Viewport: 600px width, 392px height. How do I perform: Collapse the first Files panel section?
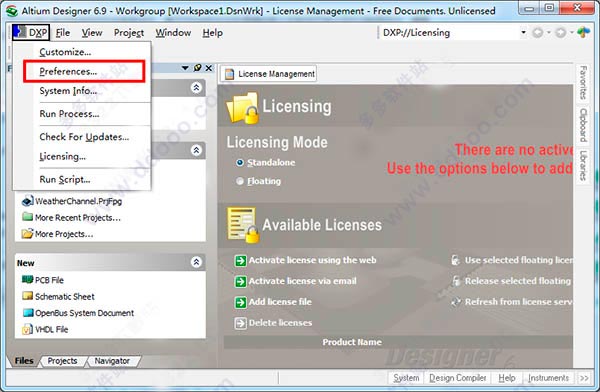tap(196, 88)
